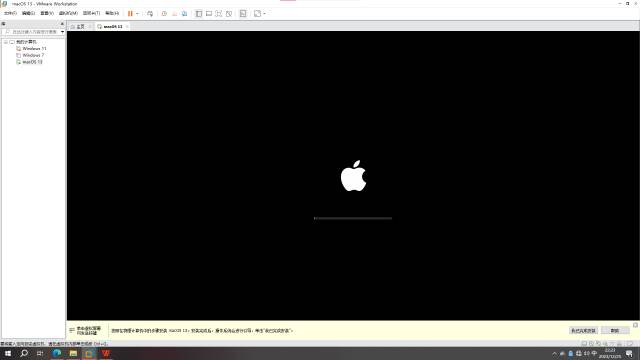The image size is (640, 360).
Task: Click the 我已完成安装 button
Action: pos(583,331)
